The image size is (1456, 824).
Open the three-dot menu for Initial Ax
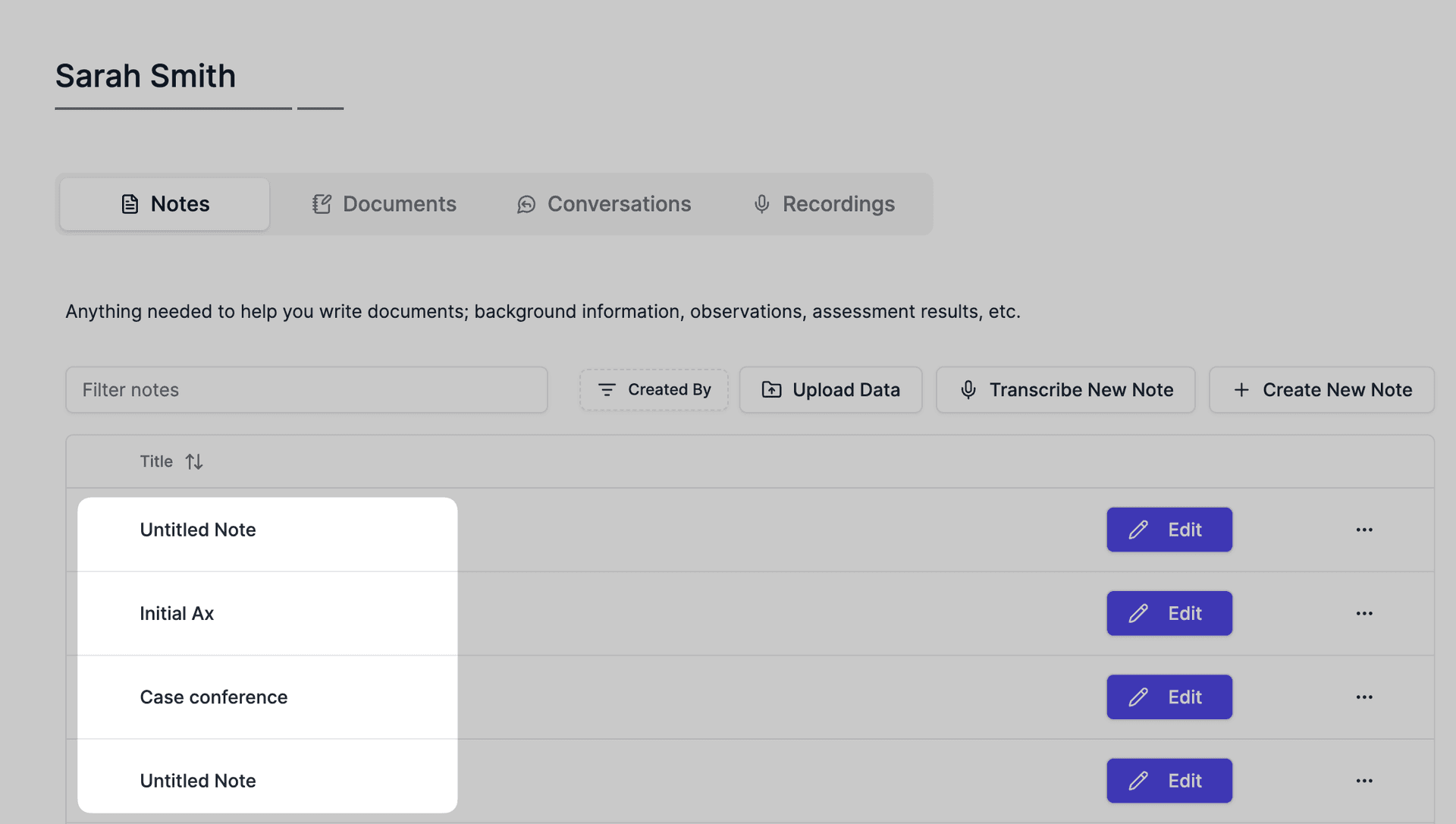click(1364, 613)
